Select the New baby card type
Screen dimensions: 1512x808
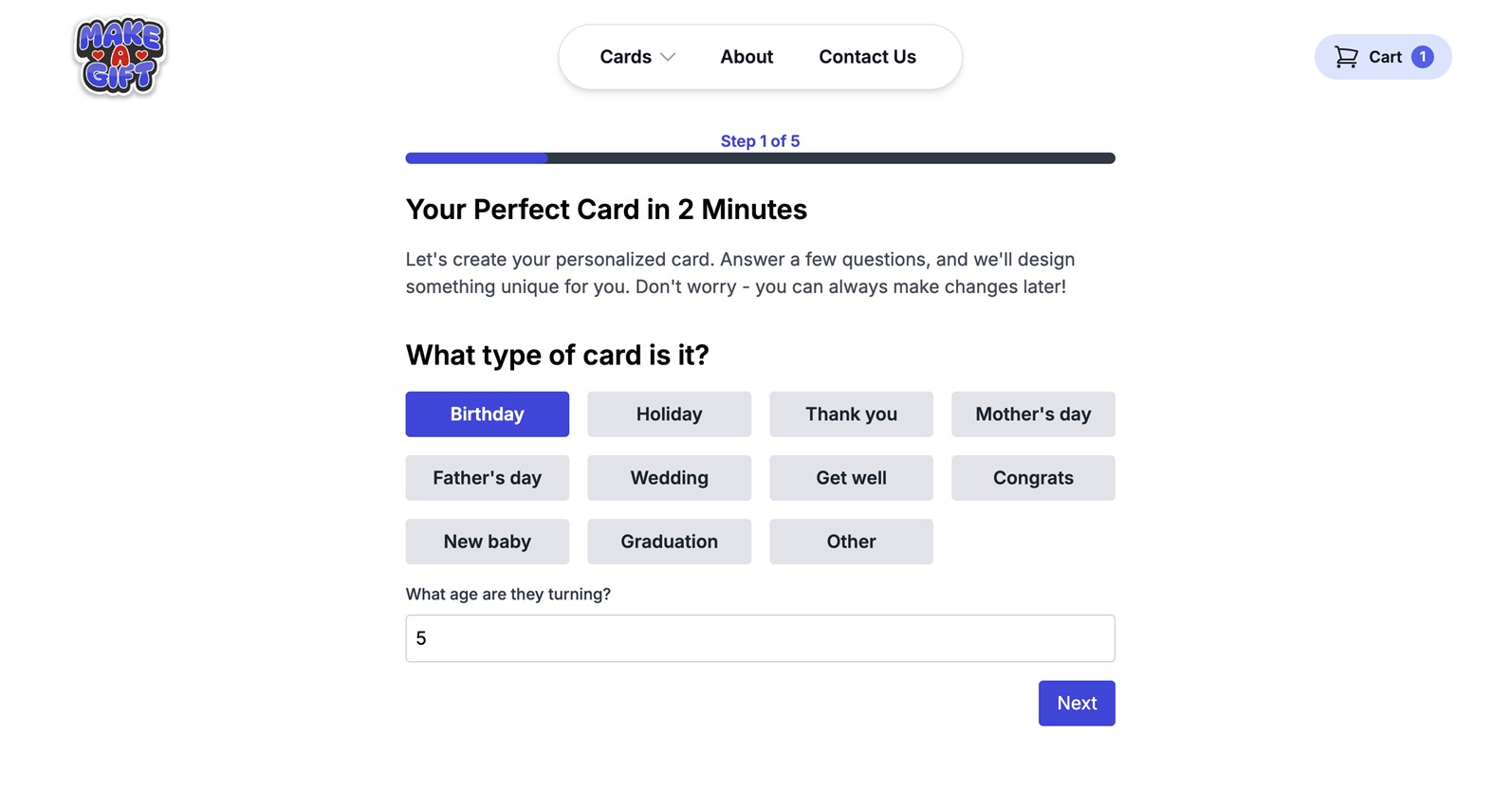tap(487, 542)
